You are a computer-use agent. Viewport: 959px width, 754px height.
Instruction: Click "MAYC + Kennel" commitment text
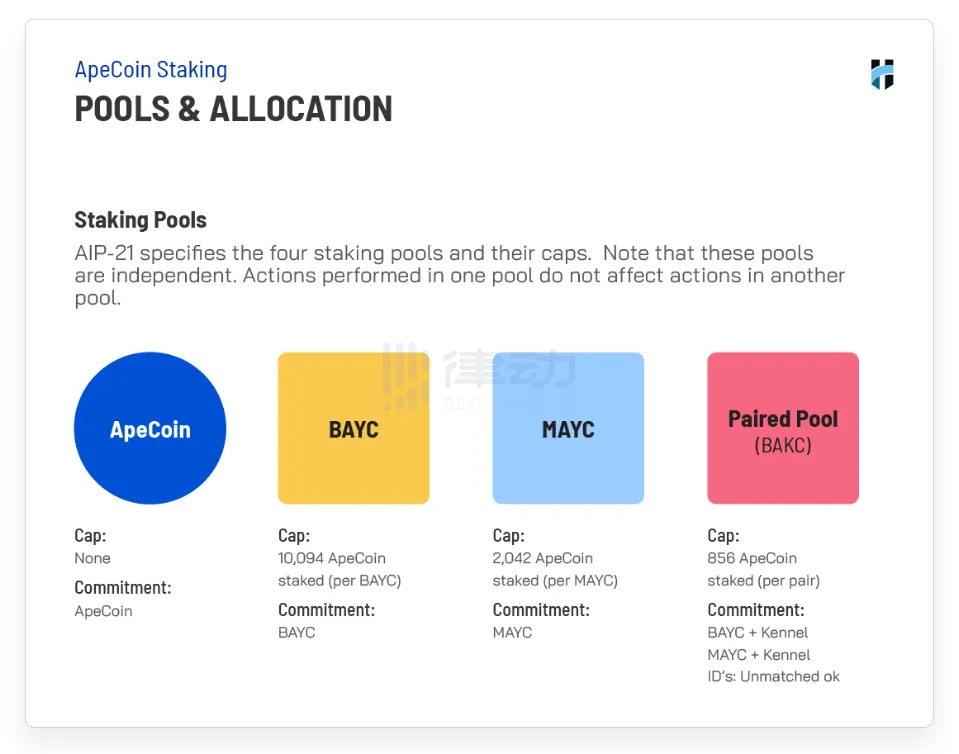pos(758,654)
